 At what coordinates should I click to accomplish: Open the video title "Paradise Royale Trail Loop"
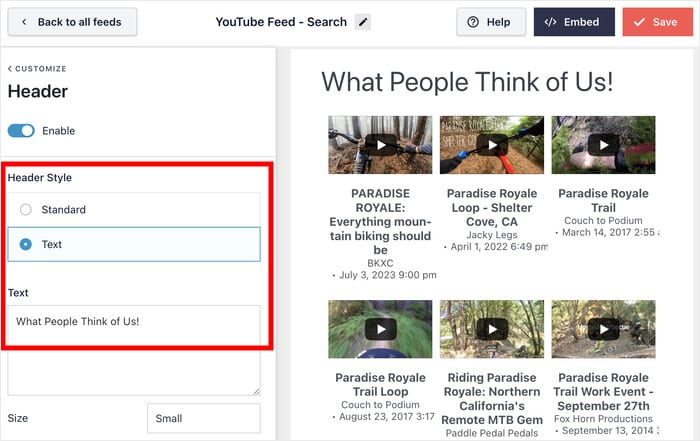click(380, 385)
